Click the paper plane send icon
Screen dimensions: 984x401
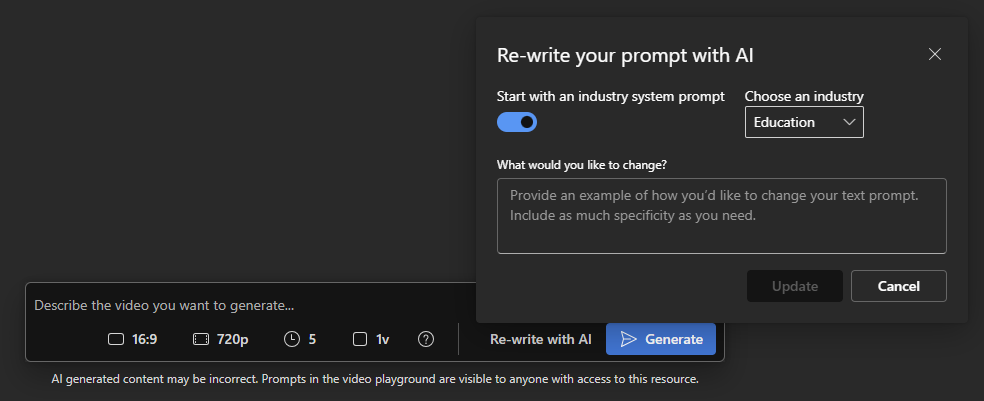[x=628, y=339]
